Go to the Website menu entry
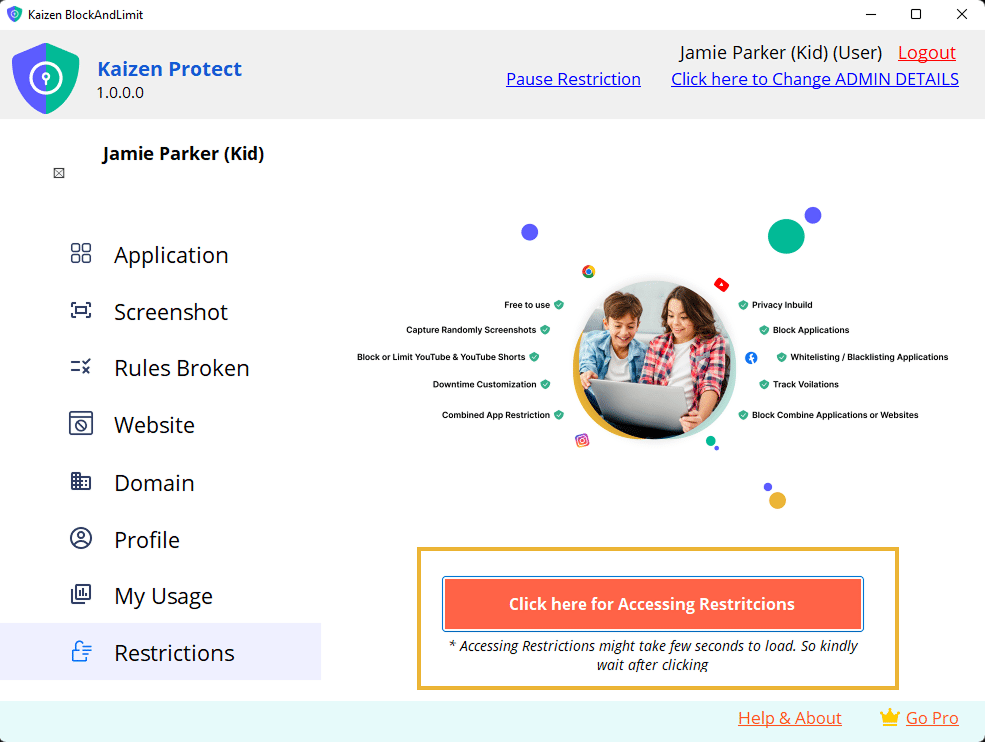Image resolution: width=985 pixels, height=742 pixels. click(154, 425)
